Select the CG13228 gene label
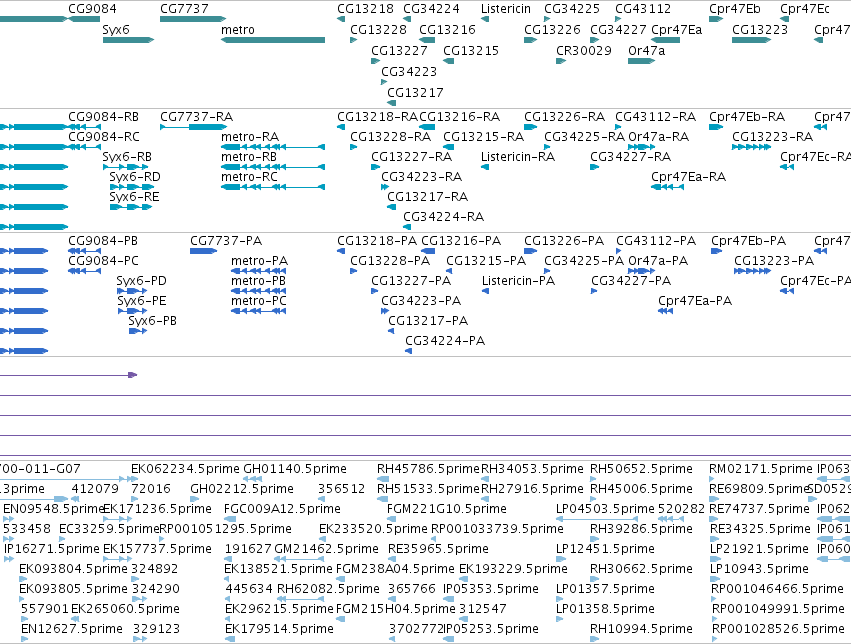Viewport: 851px width, 644px height. [378, 30]
